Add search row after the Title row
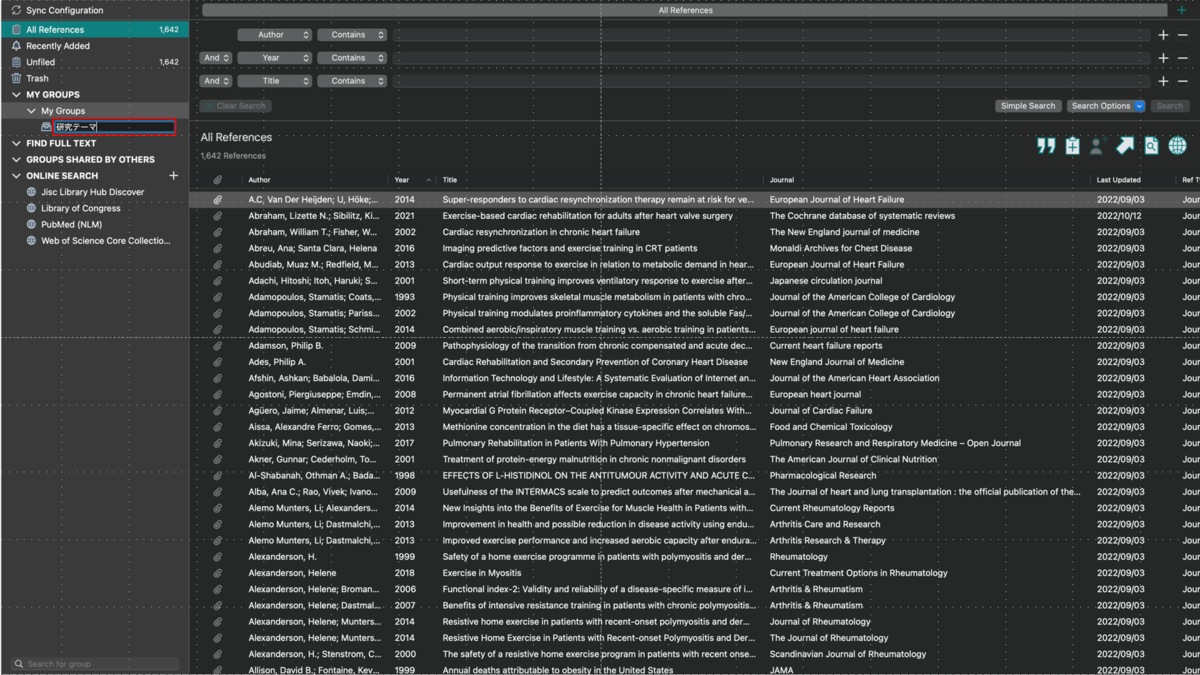Image resolution: width=1200 pixels, height=675 pixels. click(x=1163, y=81)
